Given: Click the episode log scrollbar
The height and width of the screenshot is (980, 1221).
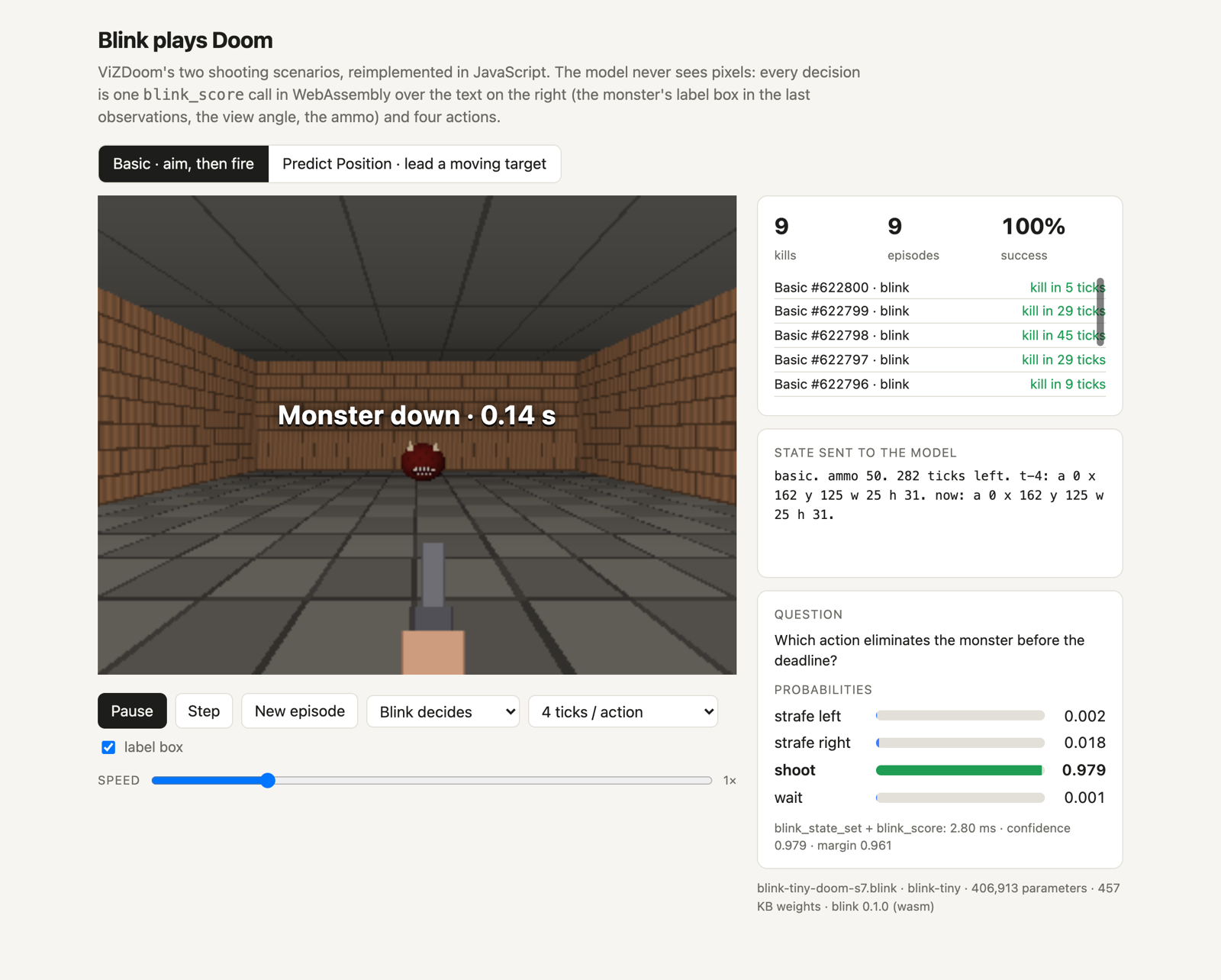Looking at the screenshot, I should click(1100, 311).
